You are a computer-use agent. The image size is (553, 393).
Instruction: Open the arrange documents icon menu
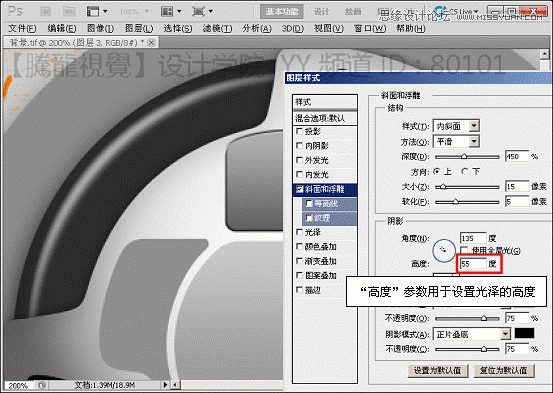tap(171, 12)
